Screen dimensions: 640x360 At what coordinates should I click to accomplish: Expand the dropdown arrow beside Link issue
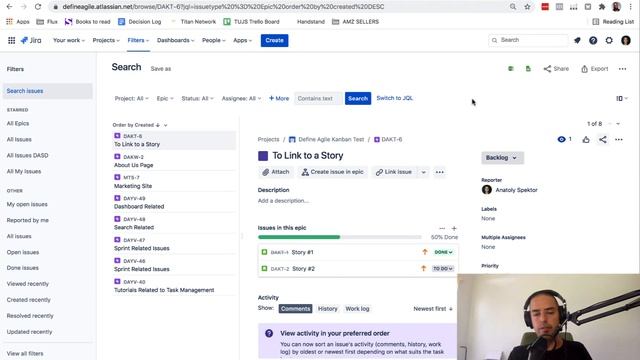coord(423,172)
